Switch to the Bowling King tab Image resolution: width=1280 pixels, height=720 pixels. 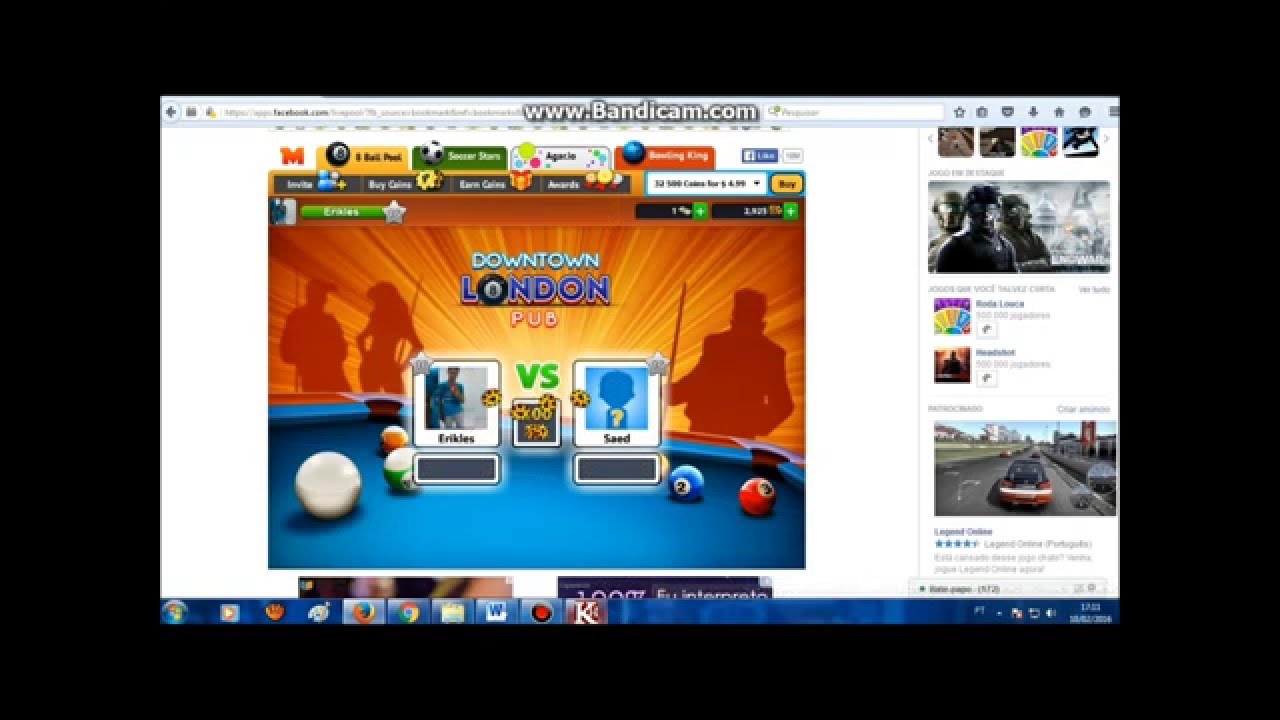[665, 156]
